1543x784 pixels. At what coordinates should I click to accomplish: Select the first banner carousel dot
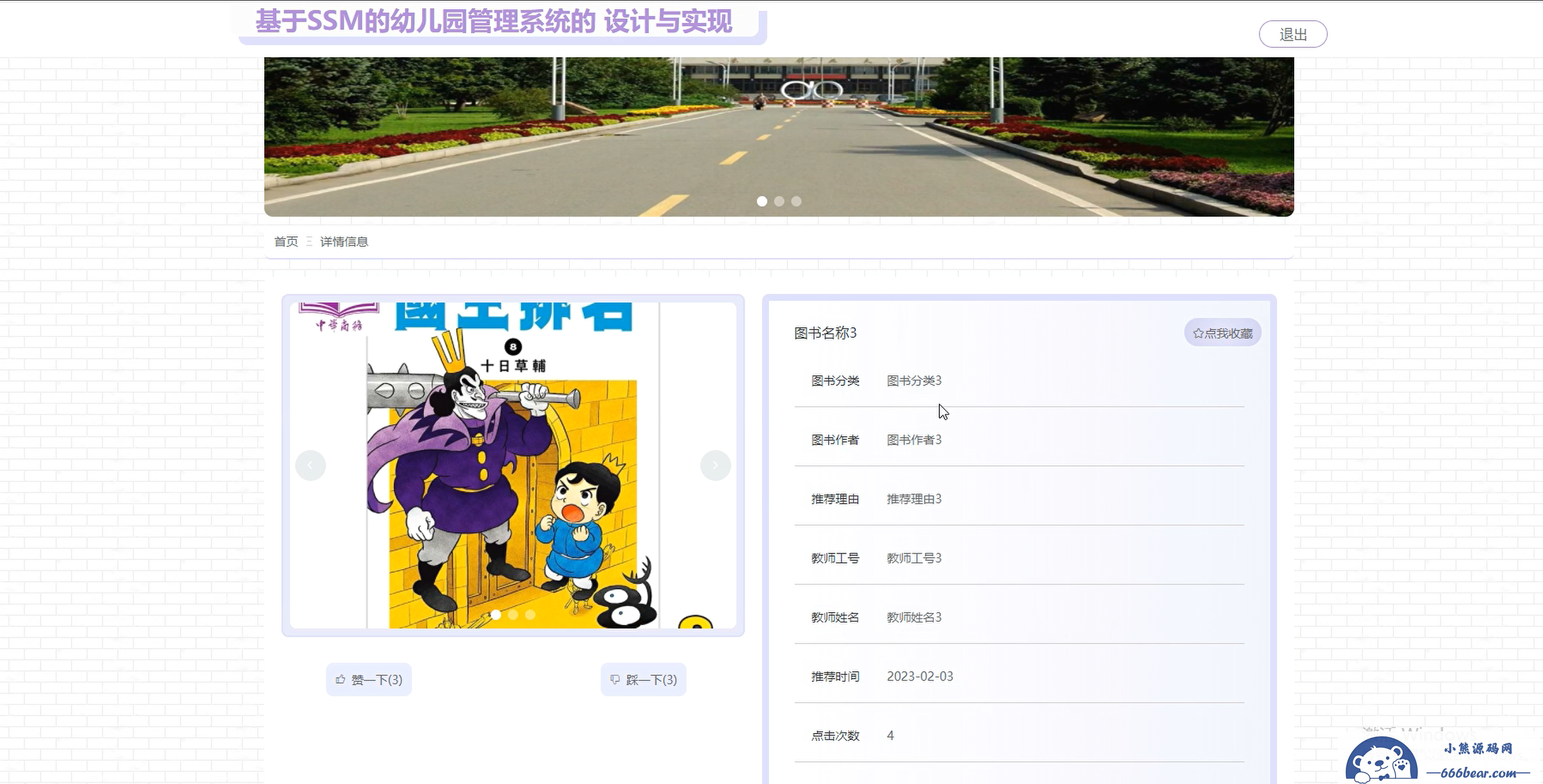[762, 201]
